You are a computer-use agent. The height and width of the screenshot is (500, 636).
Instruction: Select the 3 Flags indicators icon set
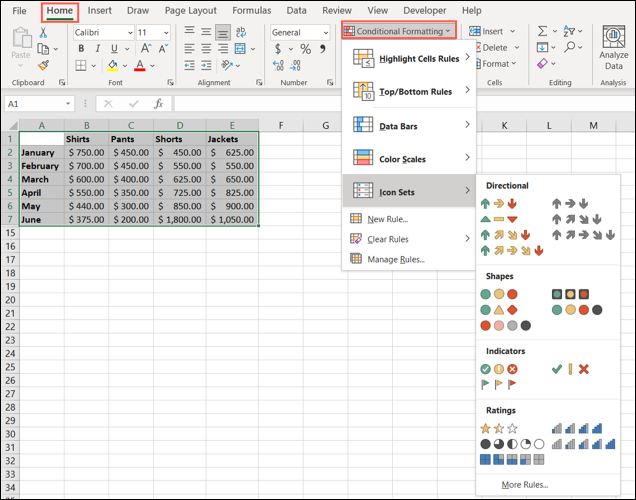click(x=498, y=384)
